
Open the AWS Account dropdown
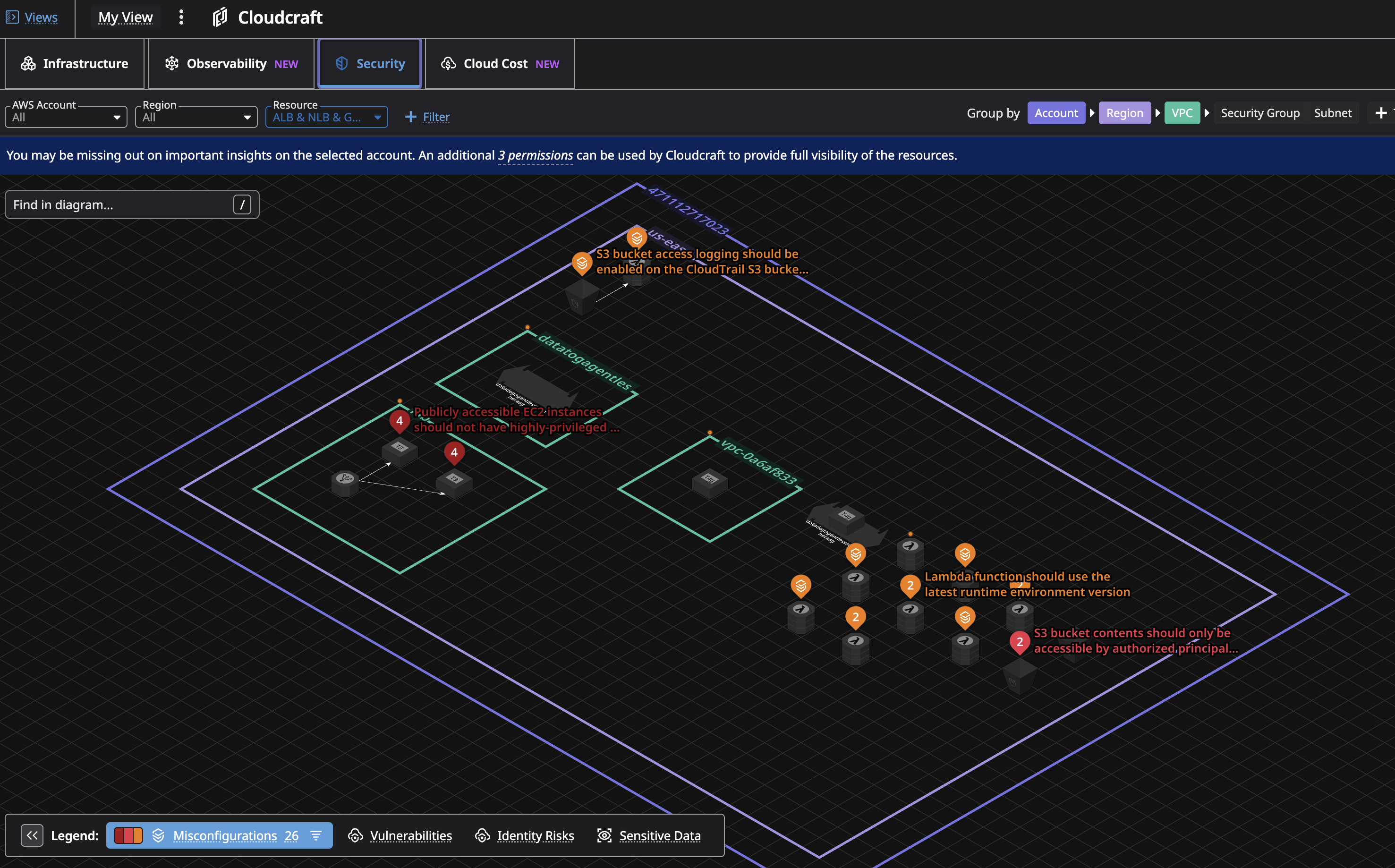pos(66,117)
